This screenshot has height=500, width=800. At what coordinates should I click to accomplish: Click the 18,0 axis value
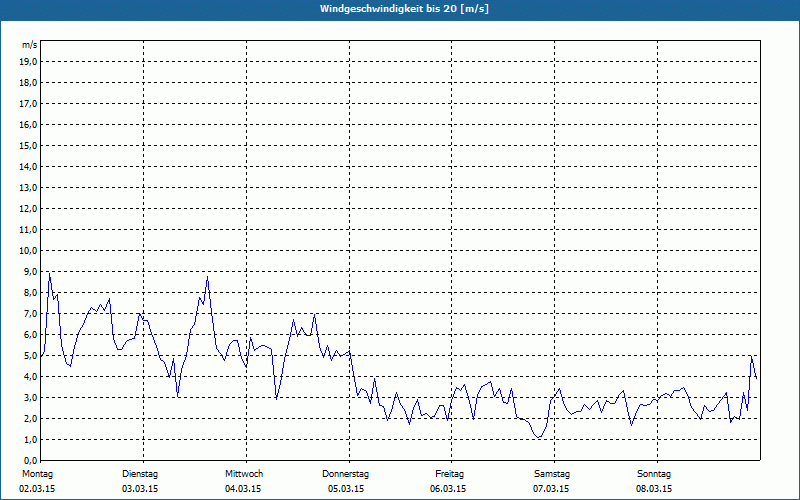point(27,83)
